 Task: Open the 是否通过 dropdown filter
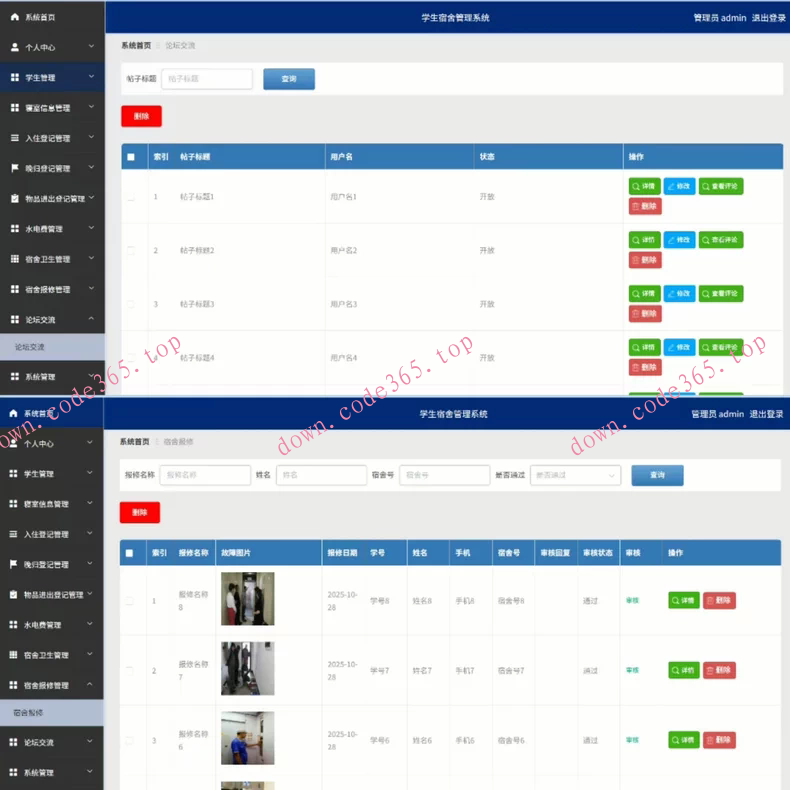(x=575, y=475)
